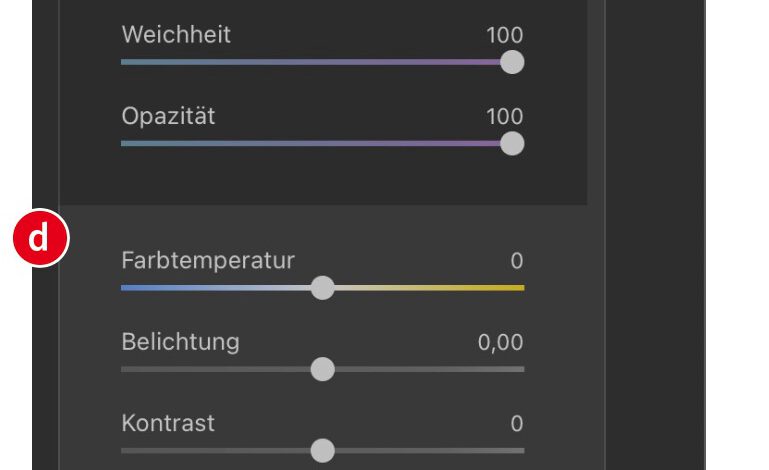Click the Belichtung label
769x470 pixels.
(180, 342)
